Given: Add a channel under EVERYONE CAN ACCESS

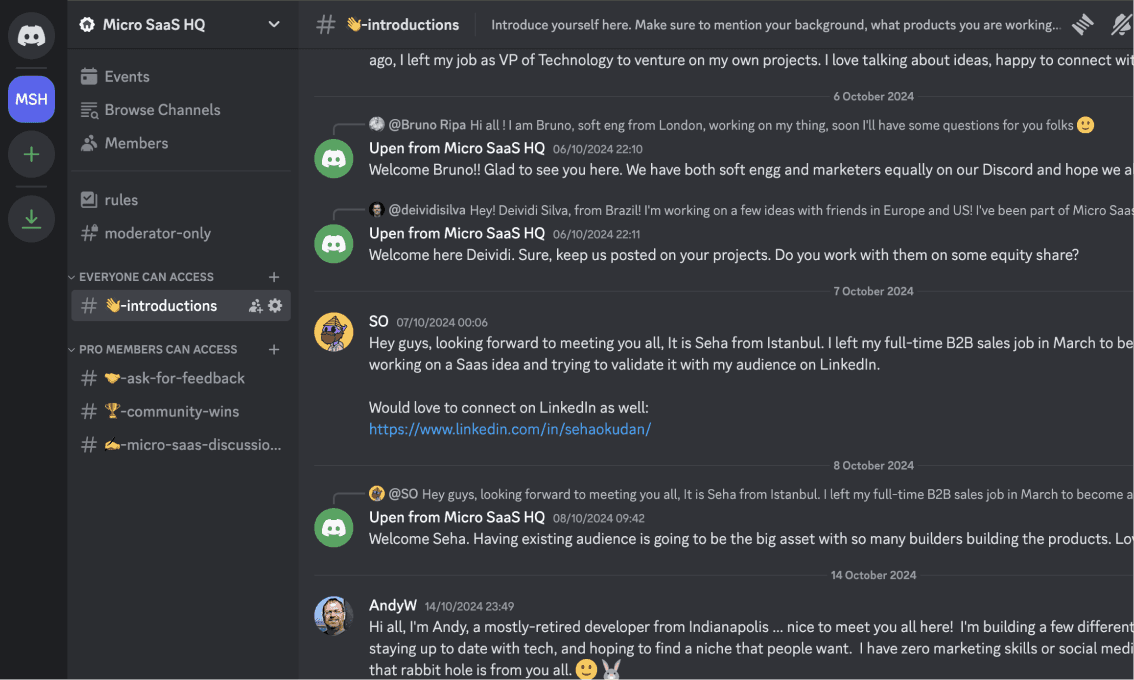Looking at the screenshot, I should (274, 276).
